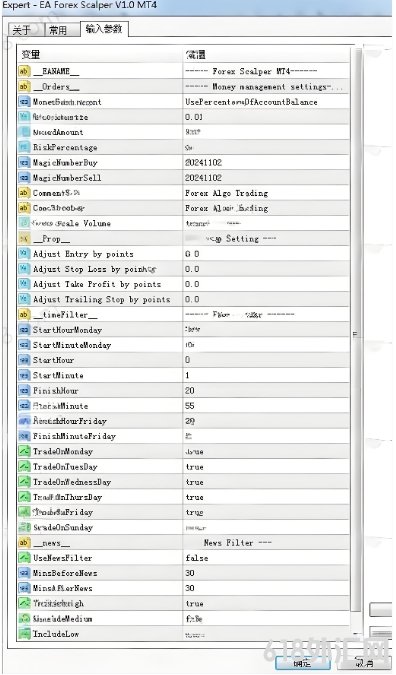Select the Money management settings value
The image size is (396, 675).
tap(263, 87)
